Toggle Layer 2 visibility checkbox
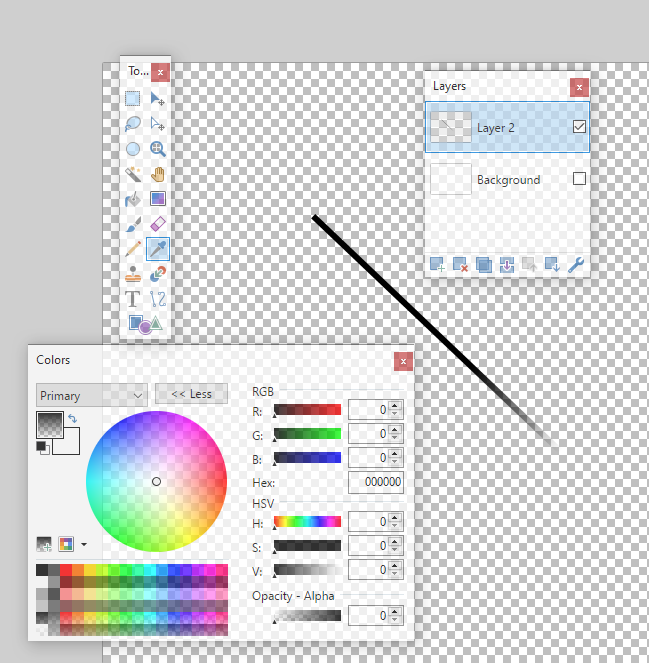The height and width of the screenshot is (663, 649). point(579,127)
